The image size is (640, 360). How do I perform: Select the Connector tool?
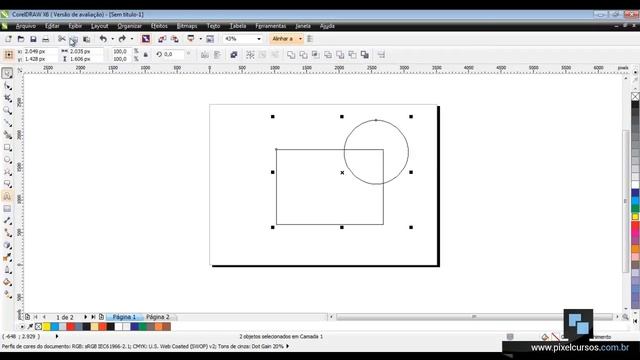7,233
